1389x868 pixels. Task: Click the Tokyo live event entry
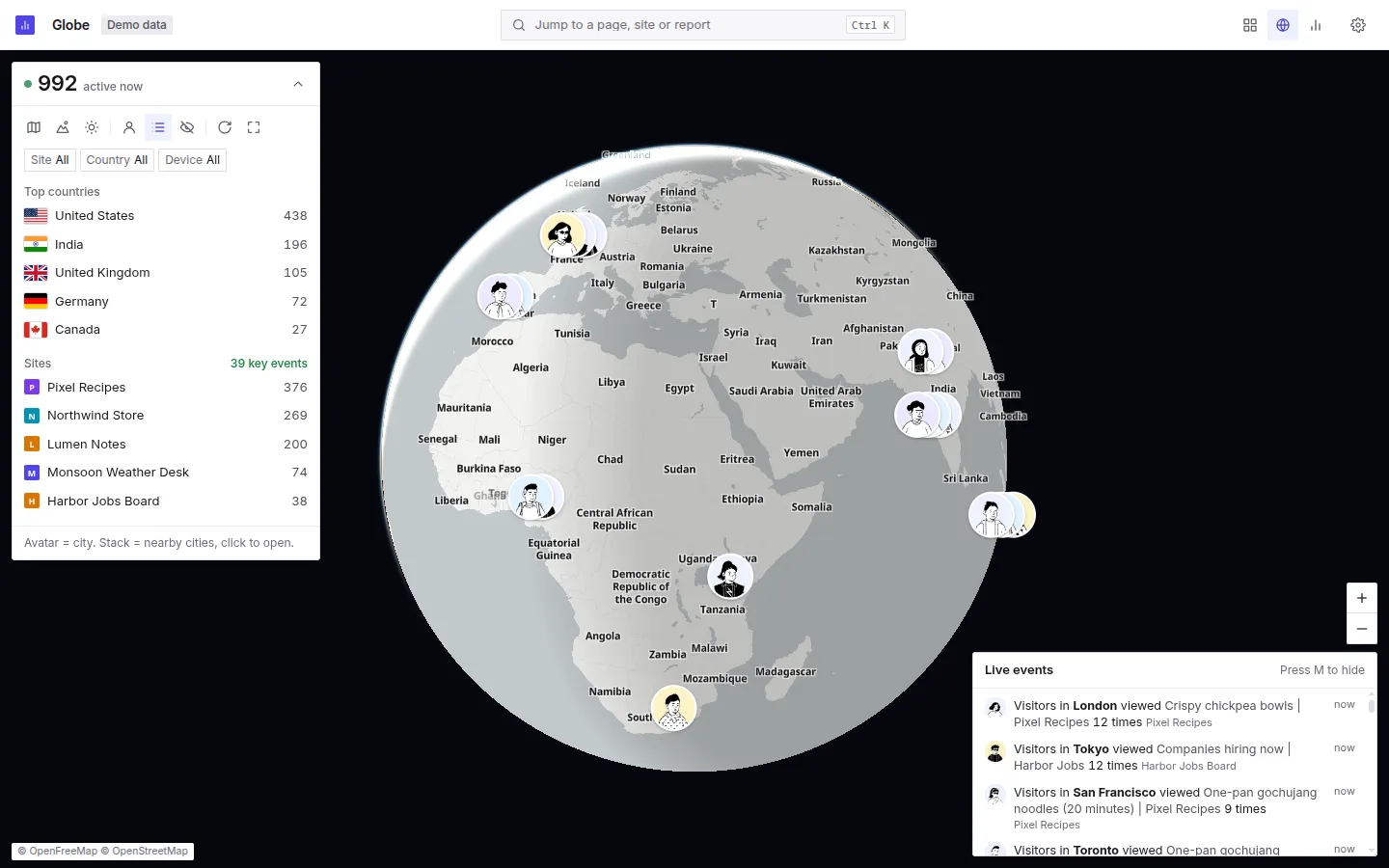pos(1171,757)
